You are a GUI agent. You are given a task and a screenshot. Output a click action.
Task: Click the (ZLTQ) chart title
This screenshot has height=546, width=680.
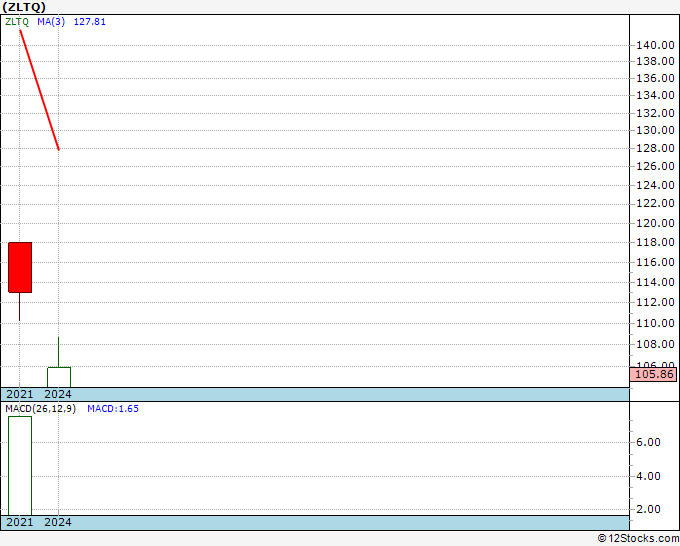[24, 7]
